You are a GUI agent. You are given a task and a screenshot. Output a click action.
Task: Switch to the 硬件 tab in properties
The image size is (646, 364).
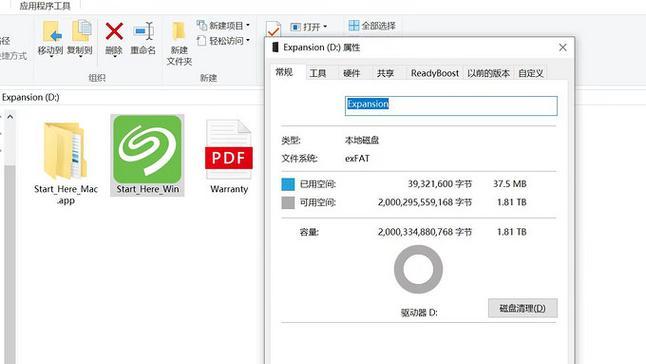point(351,73)
